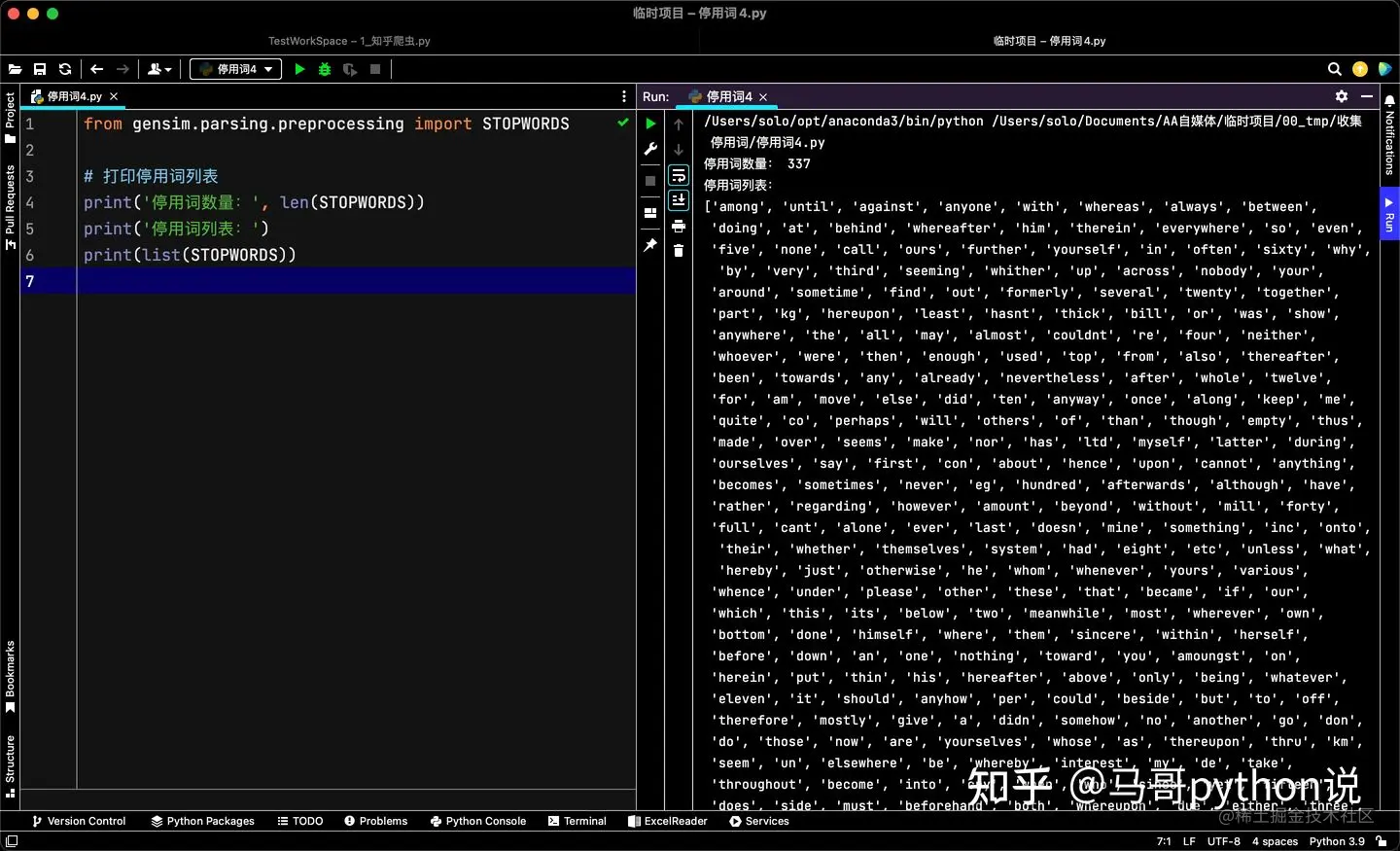Open the Python Console tool window
The image size is (1400, 851).
click(x=477, y=821)
